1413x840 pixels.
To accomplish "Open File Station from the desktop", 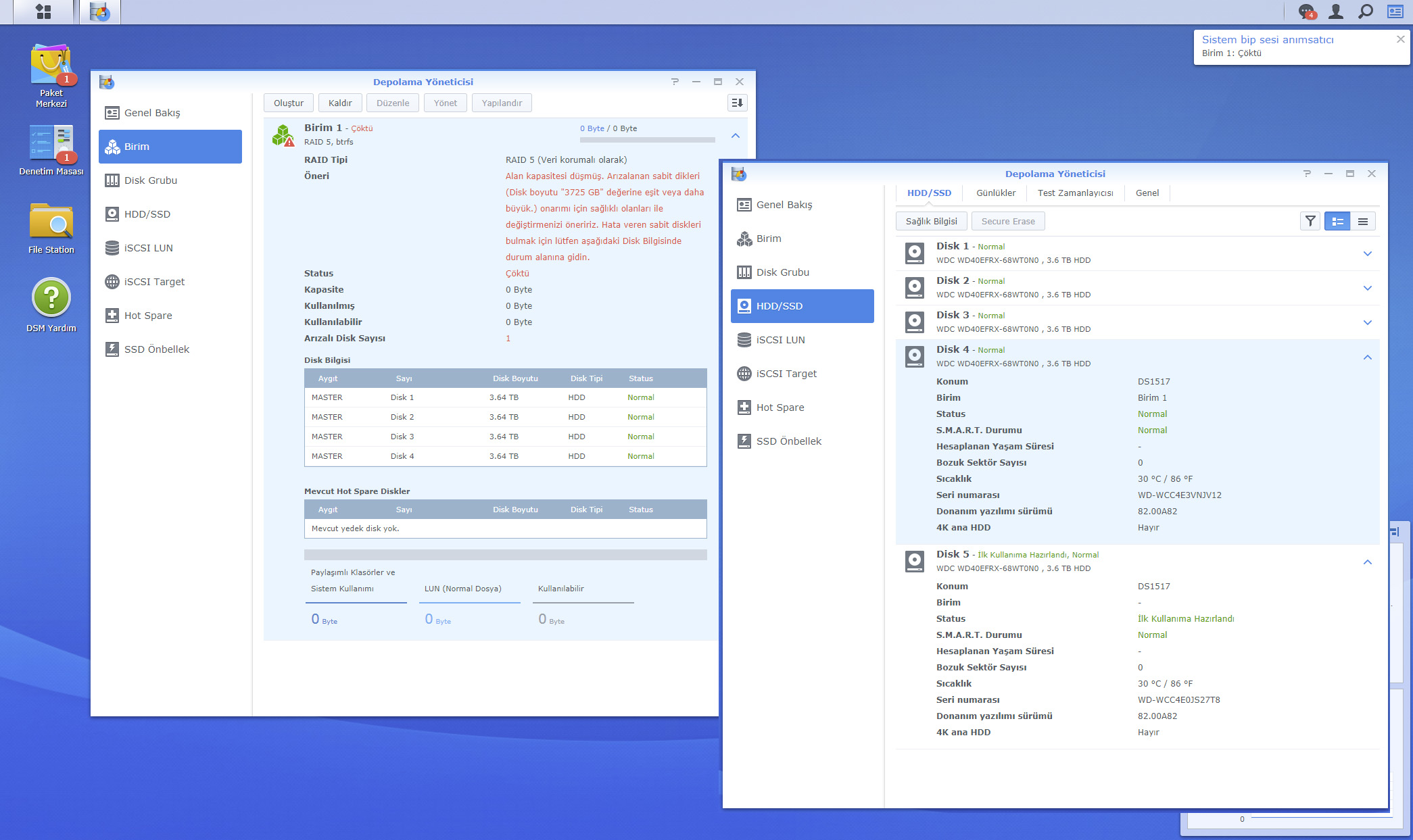I will 51,222.
